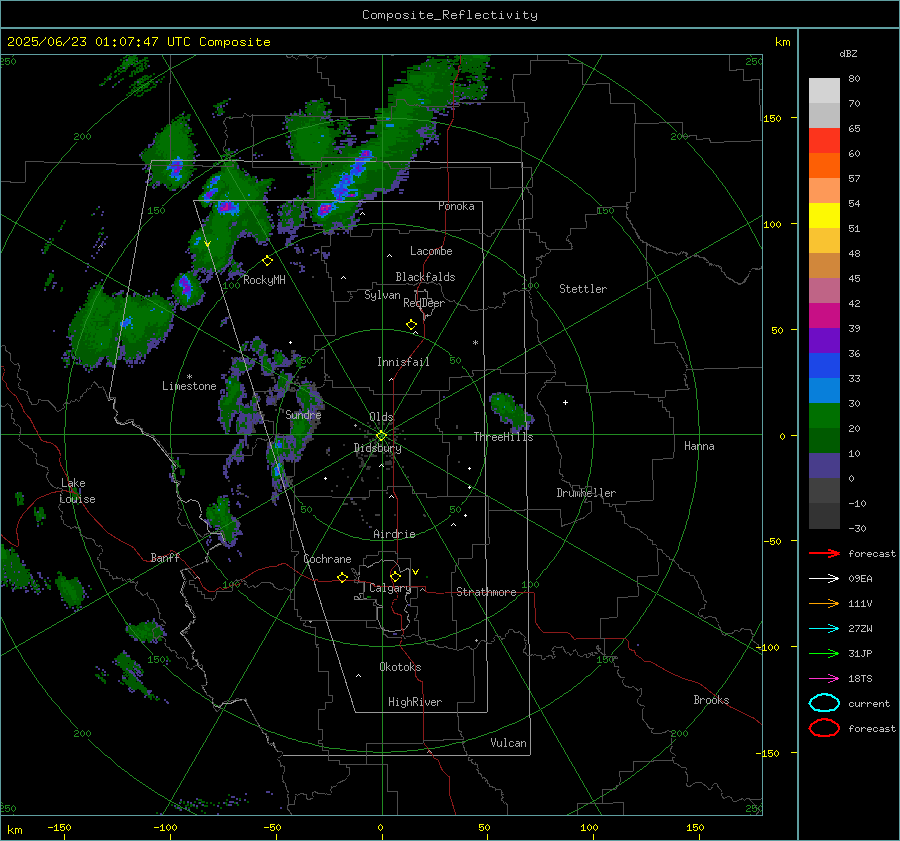
Task: Click the ThreeHills town label
Action: 503,437
